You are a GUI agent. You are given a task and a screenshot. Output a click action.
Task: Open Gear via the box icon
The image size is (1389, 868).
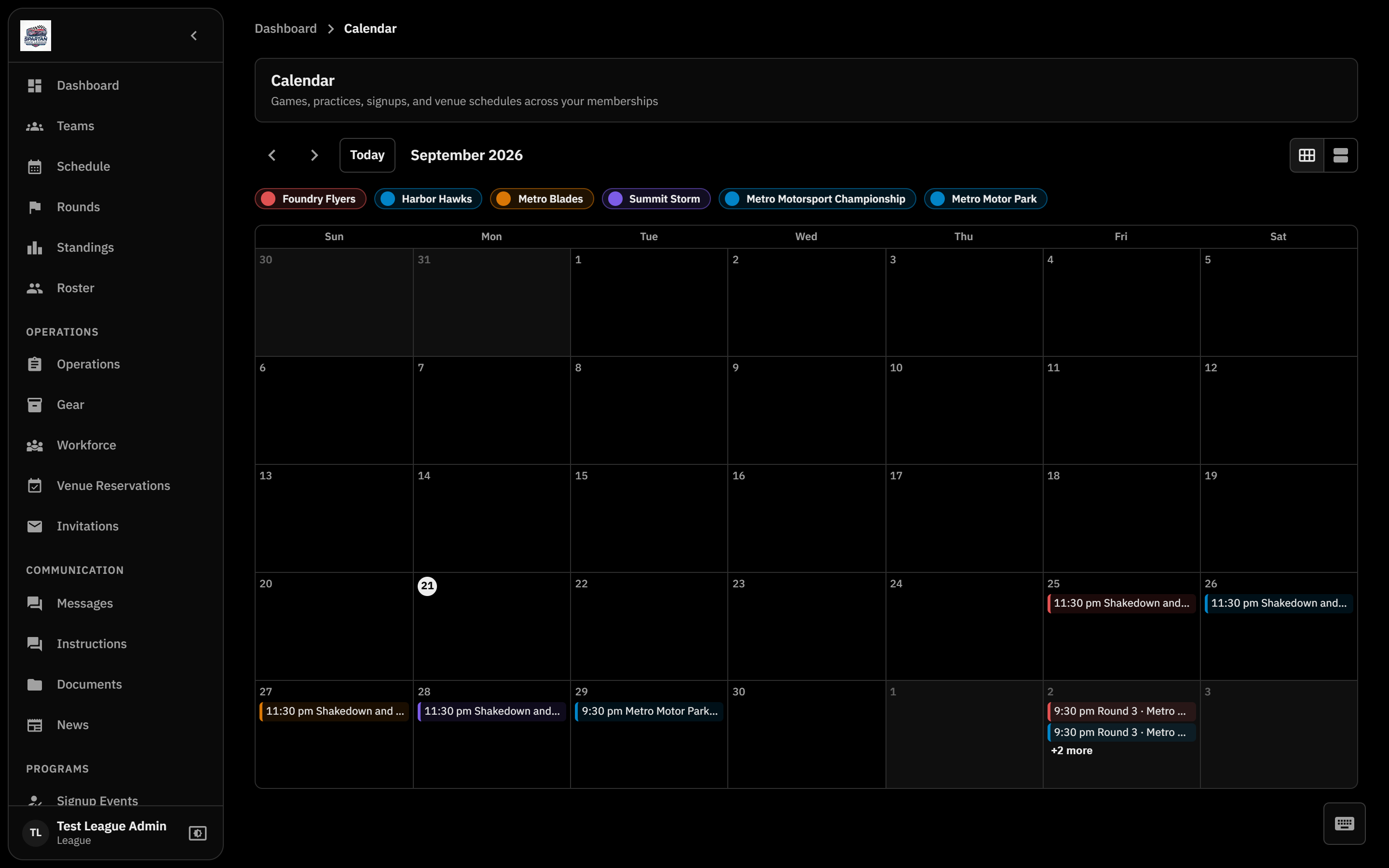(x=35, y=405)
